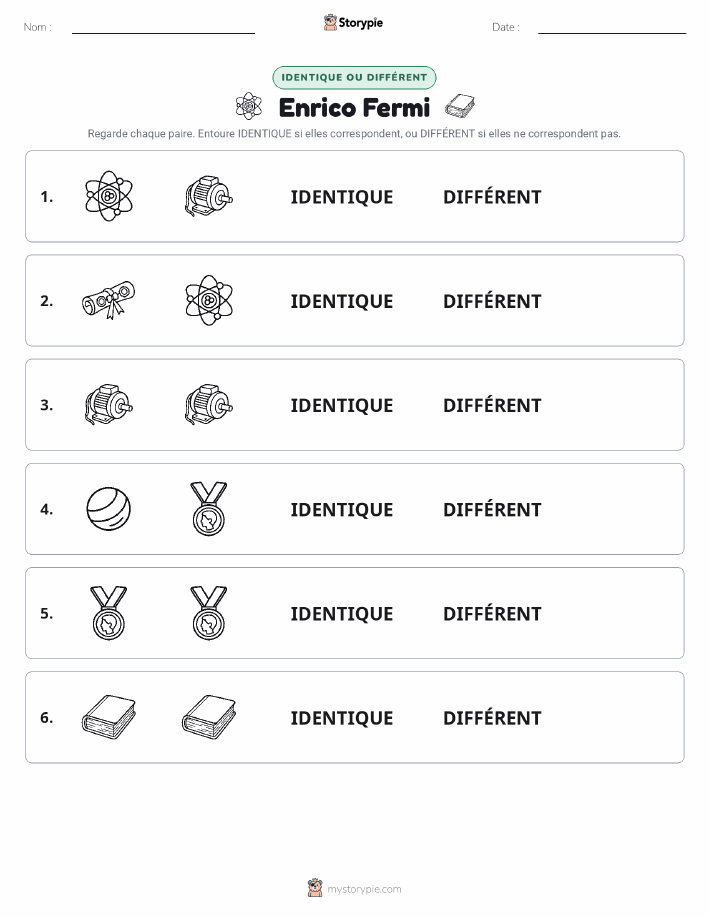The height and width of the screenshot is (917, 709).
Task: Click the left motor icon in row 3
Action: (109, 404)
